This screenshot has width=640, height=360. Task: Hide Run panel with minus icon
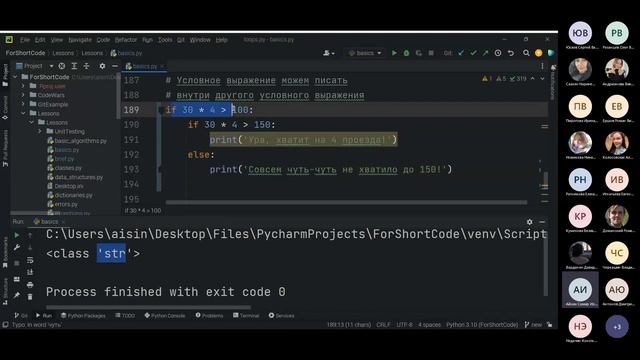pyautogui.click(x=542, y=222)
